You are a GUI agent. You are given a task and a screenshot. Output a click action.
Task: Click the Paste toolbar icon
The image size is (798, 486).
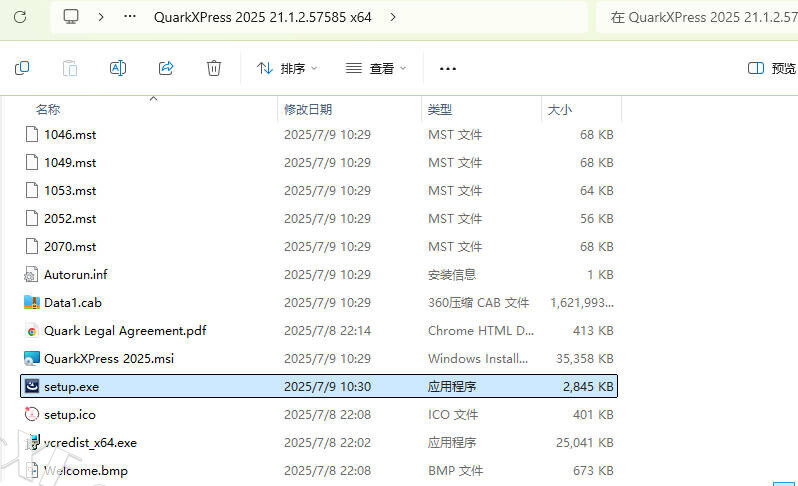tap(70, 68)
